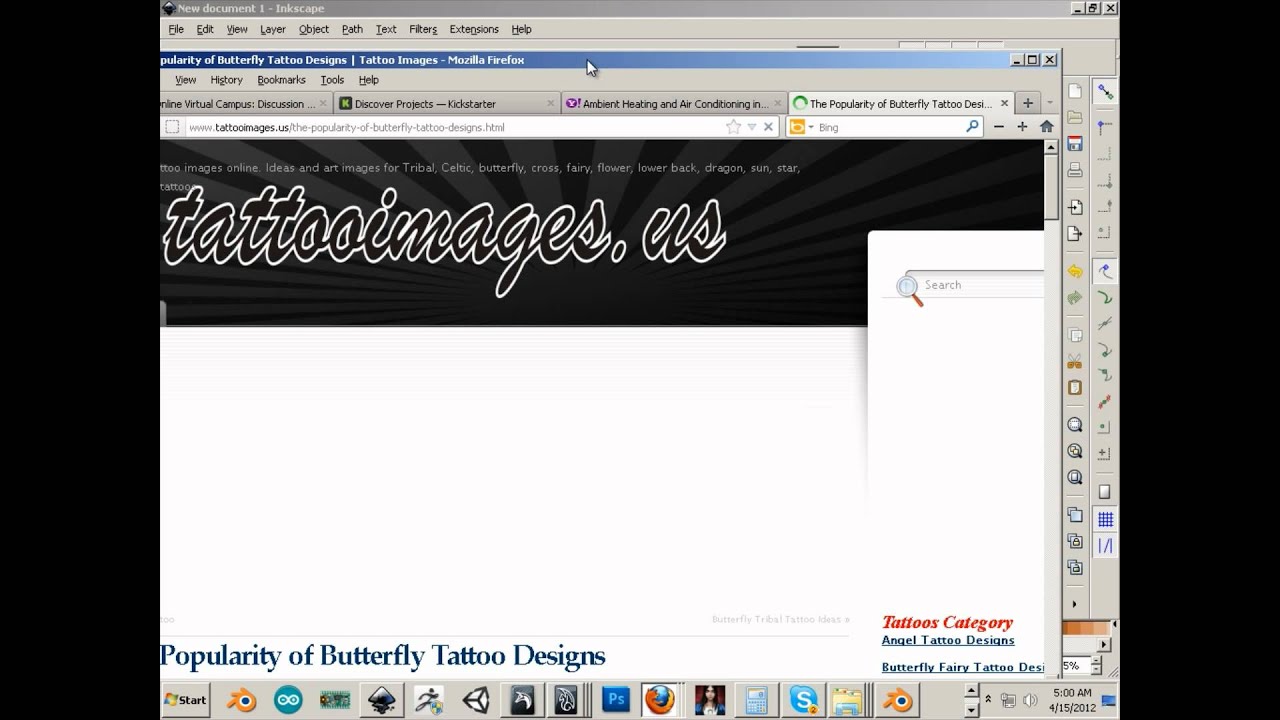The height and width of the screenshot is (720, 1280).
Task: Click Inkscape's yellow Undo arrow
Action: pos(1075,271)
